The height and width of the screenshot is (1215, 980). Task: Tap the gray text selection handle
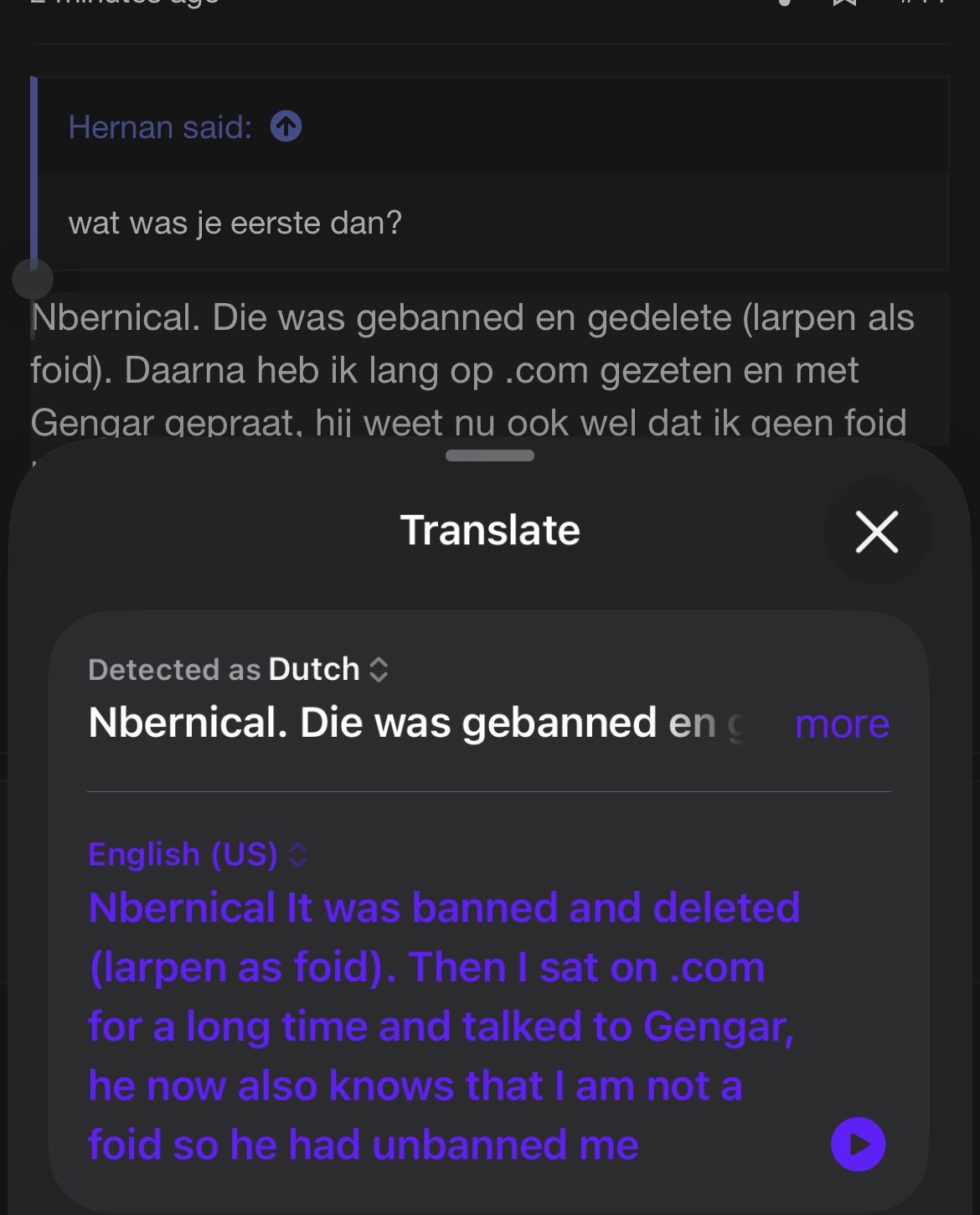pos(33,279)
